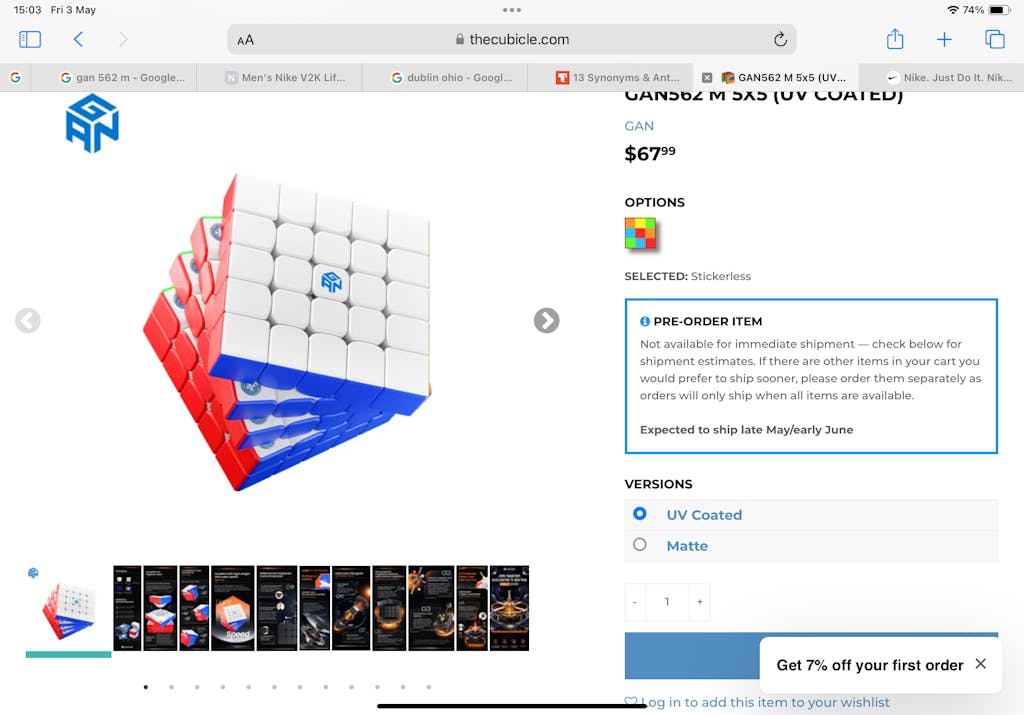This screenshot has height=715, width=1024.
Task: Choose the Stickerless color swatch
Action: (x=641, y=233)
